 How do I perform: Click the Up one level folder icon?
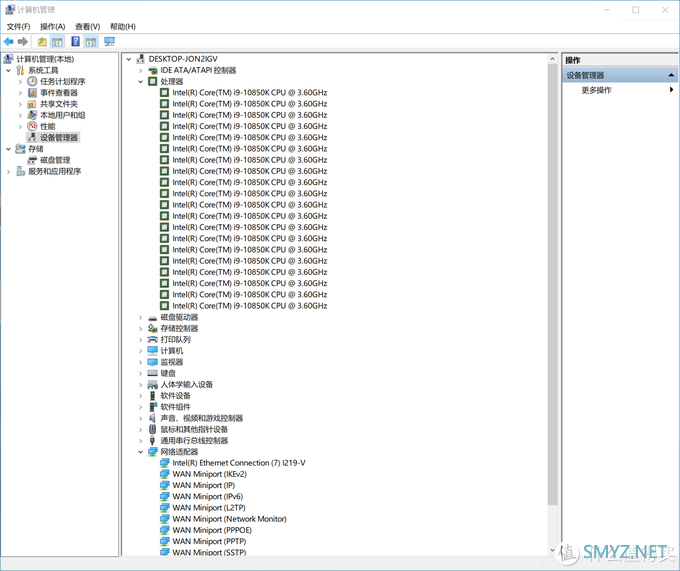point(42,42)
